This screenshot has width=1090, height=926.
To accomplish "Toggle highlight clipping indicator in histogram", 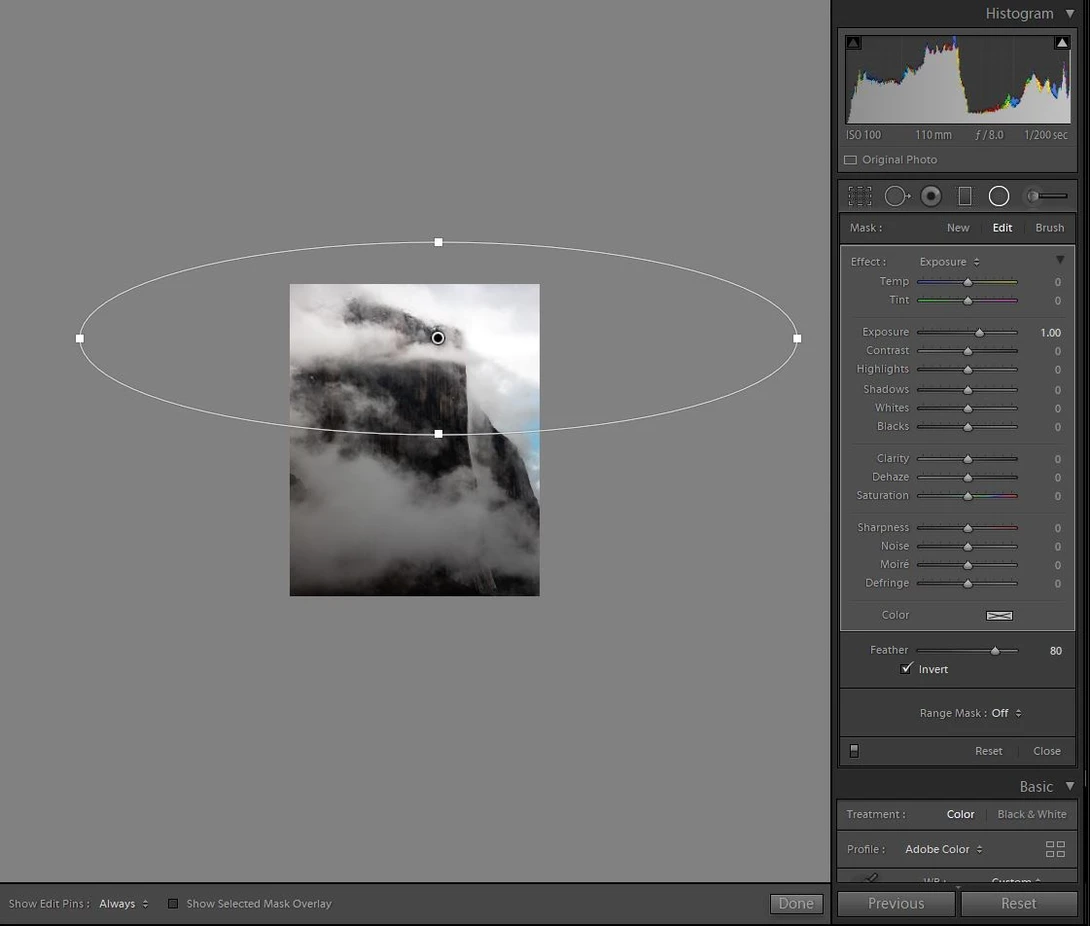I will click(1062, 43).
